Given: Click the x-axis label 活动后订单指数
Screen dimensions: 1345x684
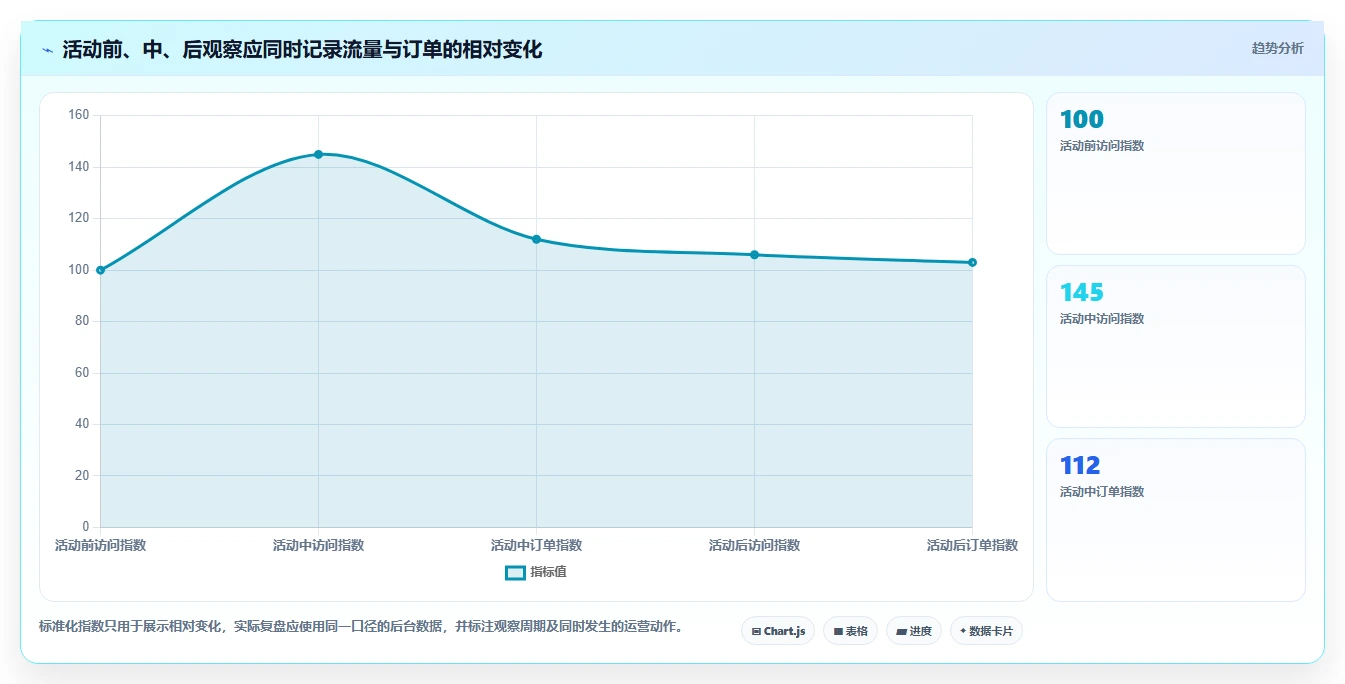Looking at the screenshot, I should coord(972,545).
